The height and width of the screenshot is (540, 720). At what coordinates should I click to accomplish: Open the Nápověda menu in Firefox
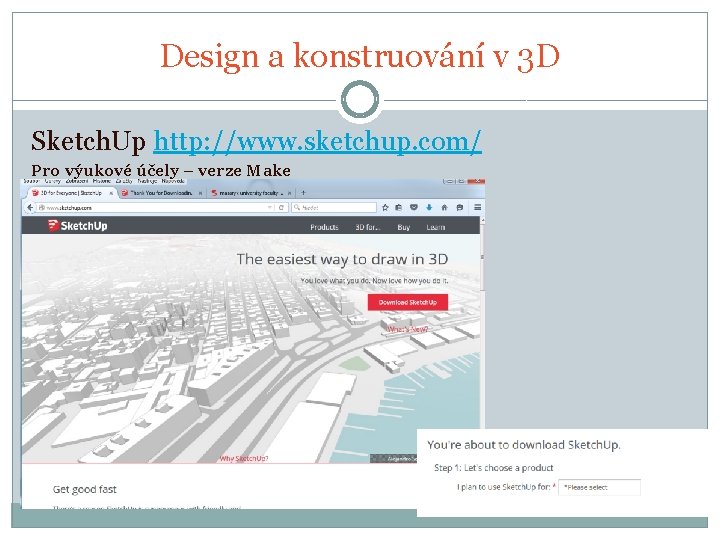173,181
